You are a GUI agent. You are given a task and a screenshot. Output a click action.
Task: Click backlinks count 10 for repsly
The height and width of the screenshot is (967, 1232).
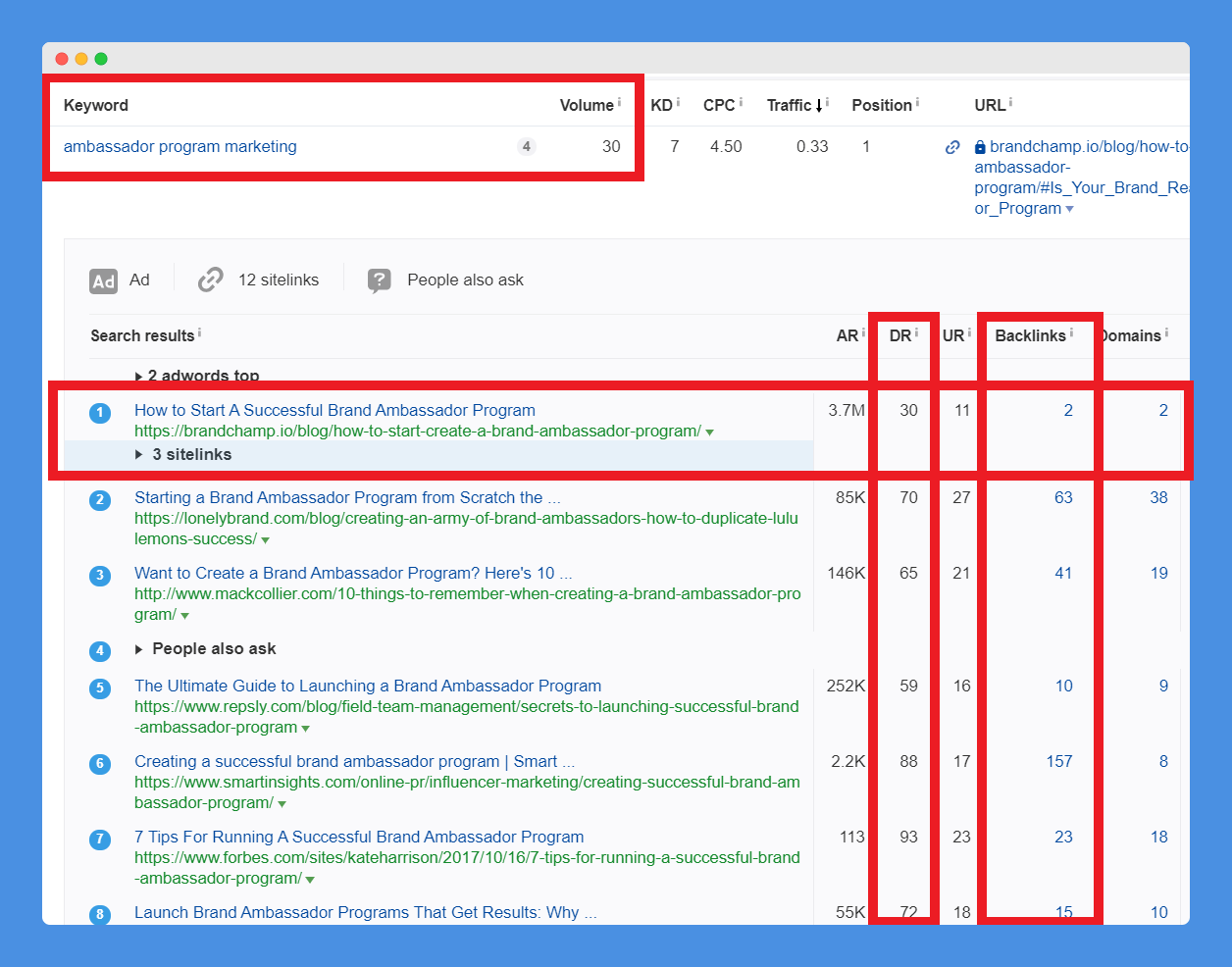pyautogui.click(x=1063, y=686)
